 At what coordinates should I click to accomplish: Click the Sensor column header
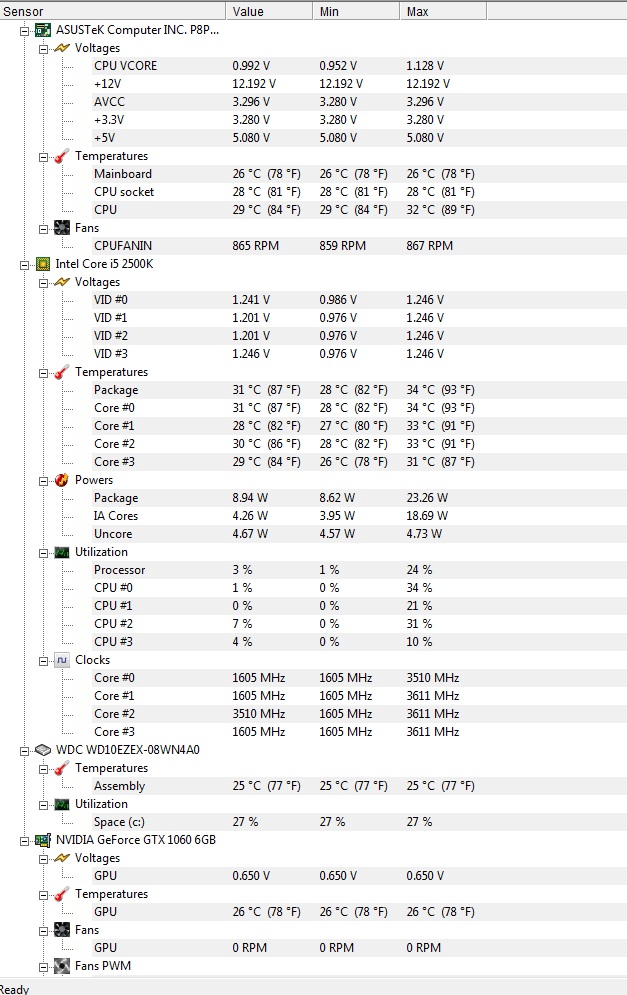click(110, 11)
